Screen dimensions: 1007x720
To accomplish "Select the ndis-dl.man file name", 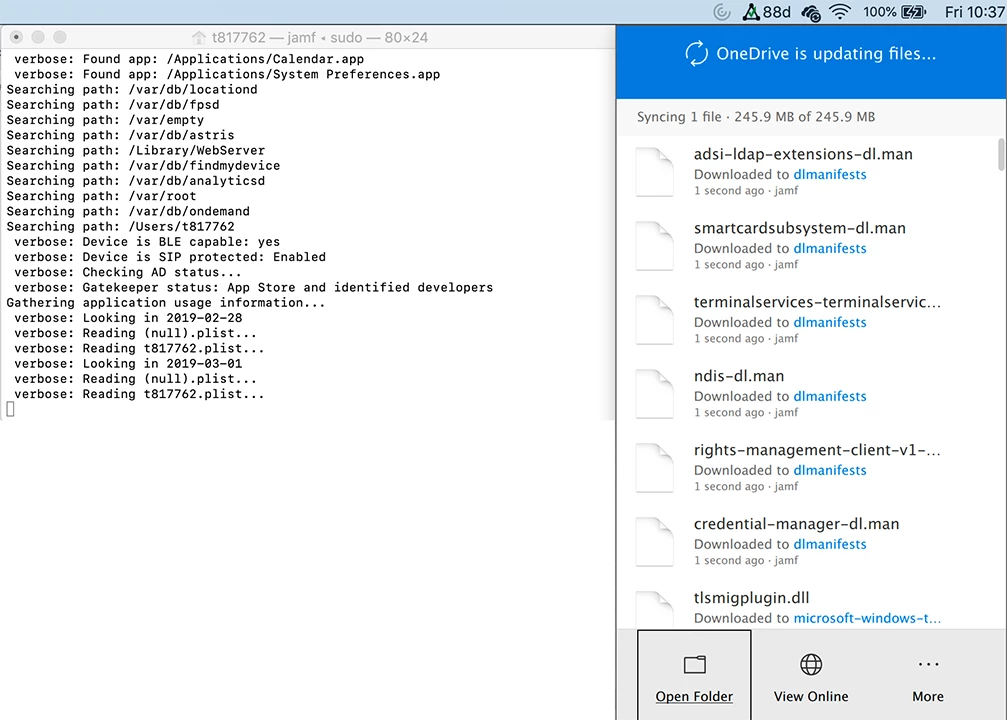I will [739, 376].
